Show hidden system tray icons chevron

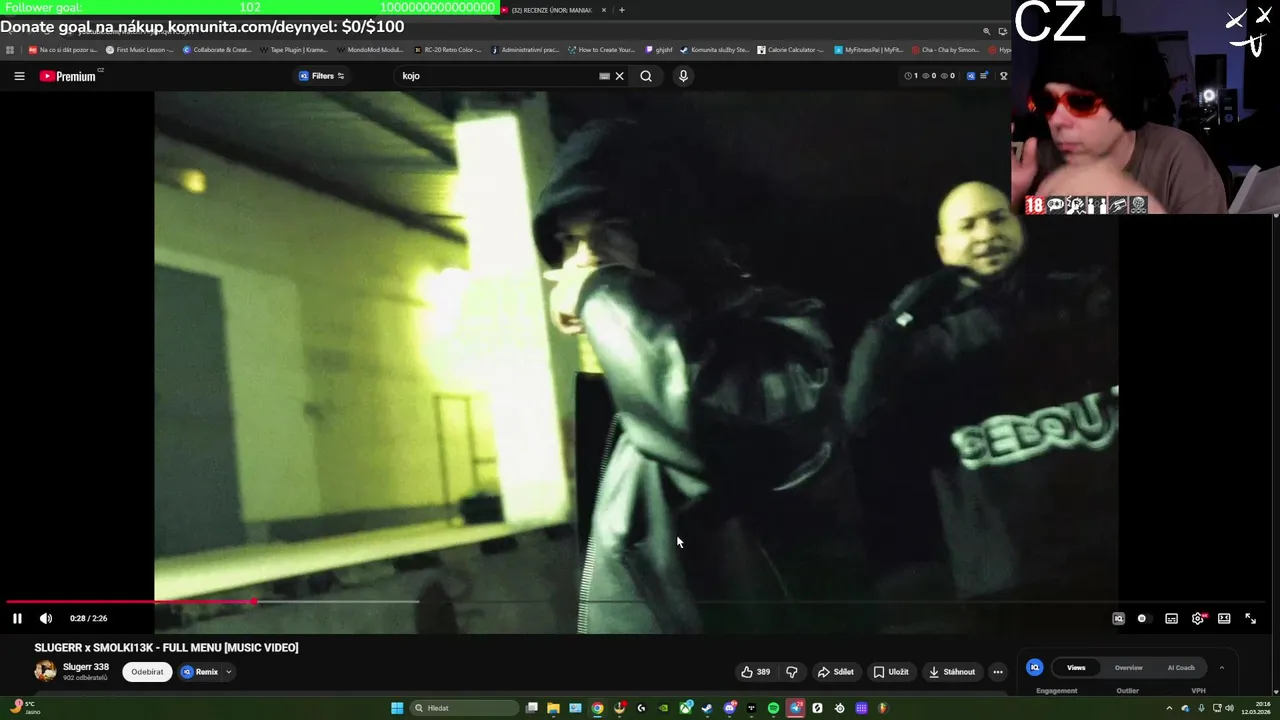[x=1169, y=708]
